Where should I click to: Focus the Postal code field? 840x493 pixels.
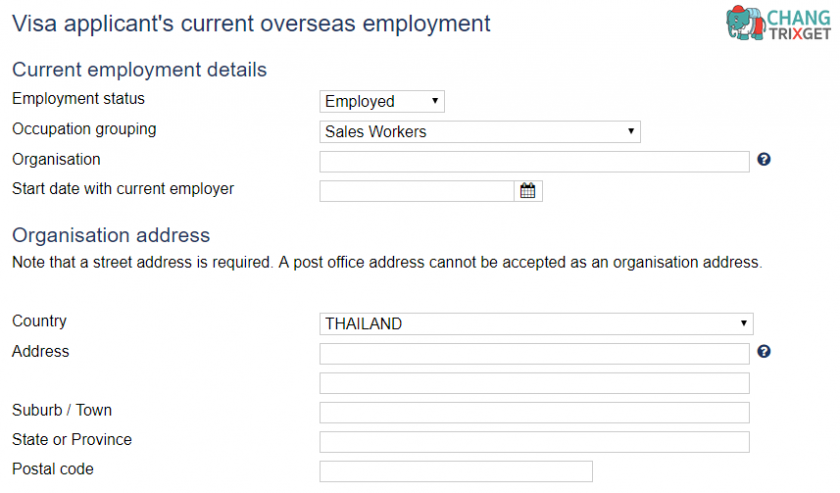tap(456, 472)
